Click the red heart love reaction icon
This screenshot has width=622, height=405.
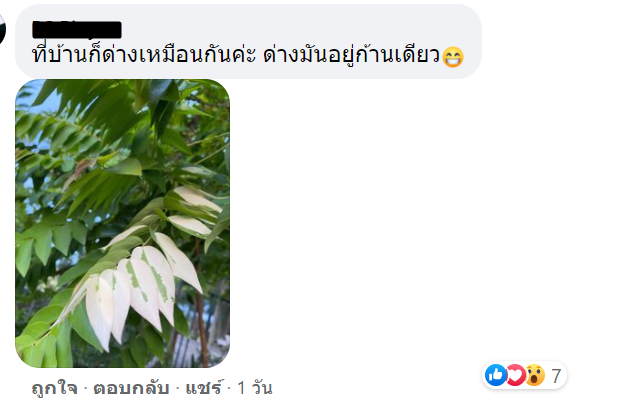pos(515,375)
